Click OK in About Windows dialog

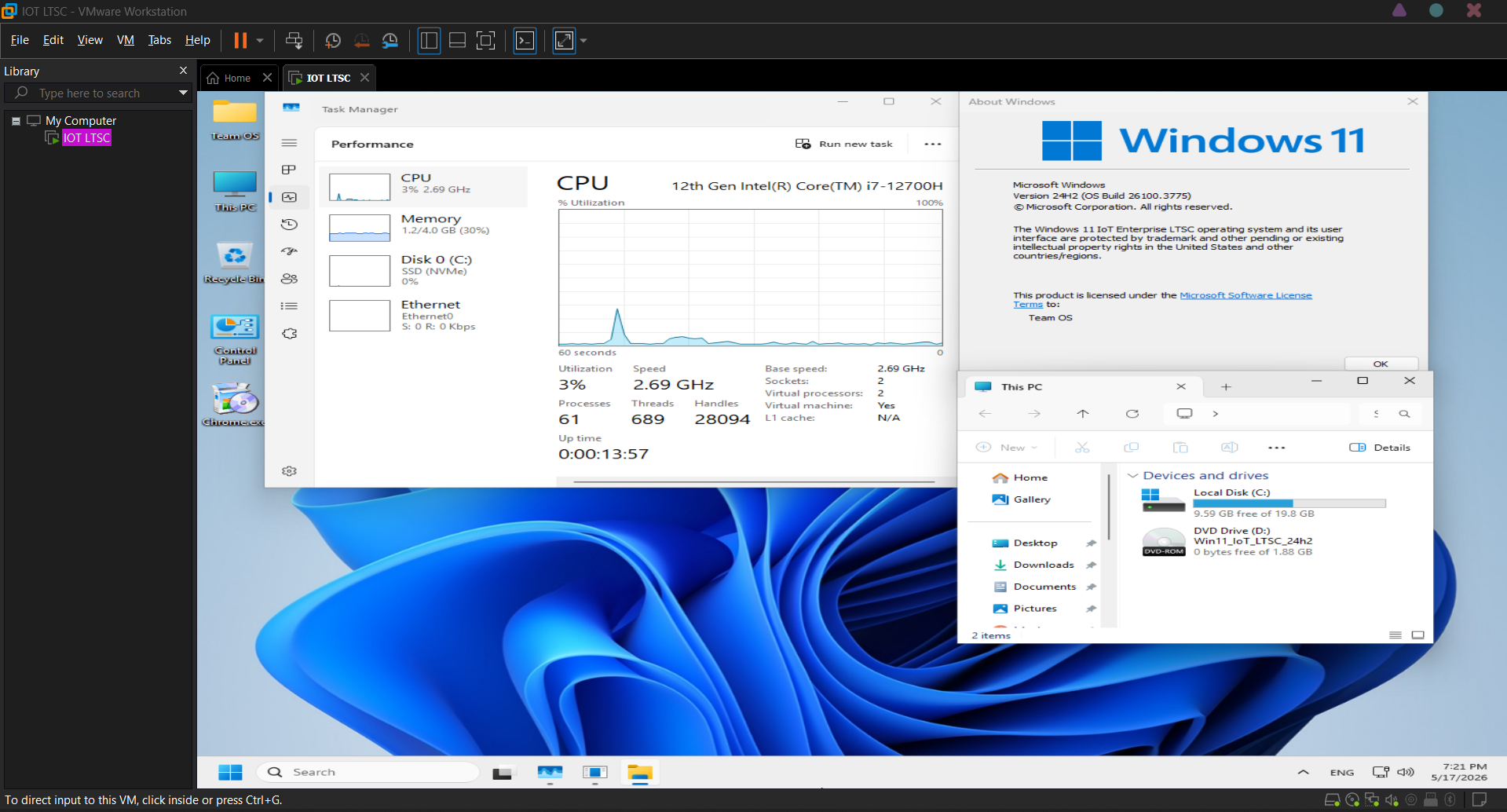(x=1381, y=364)
